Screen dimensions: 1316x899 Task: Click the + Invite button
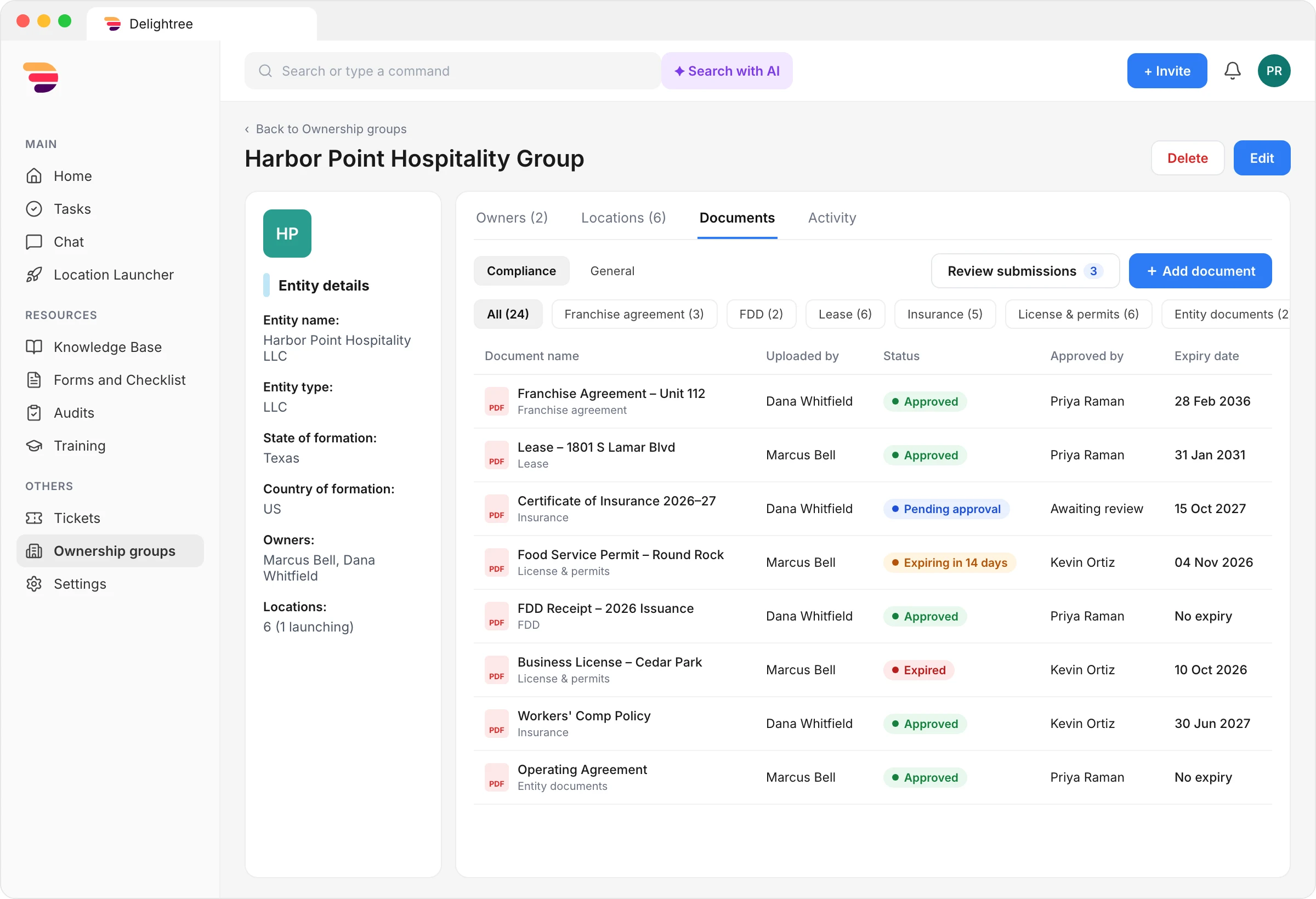pyautogui.click(x=1166, y=71)
